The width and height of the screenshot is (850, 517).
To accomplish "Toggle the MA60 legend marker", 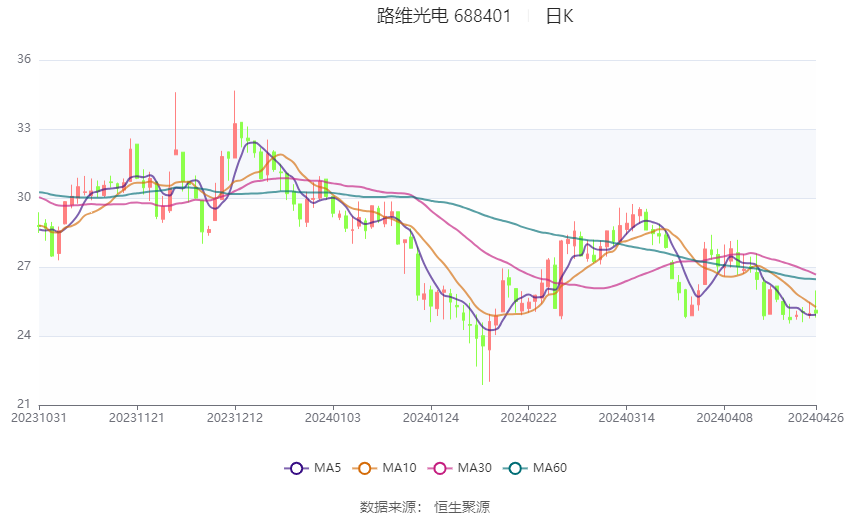I will tap(515, 468).
